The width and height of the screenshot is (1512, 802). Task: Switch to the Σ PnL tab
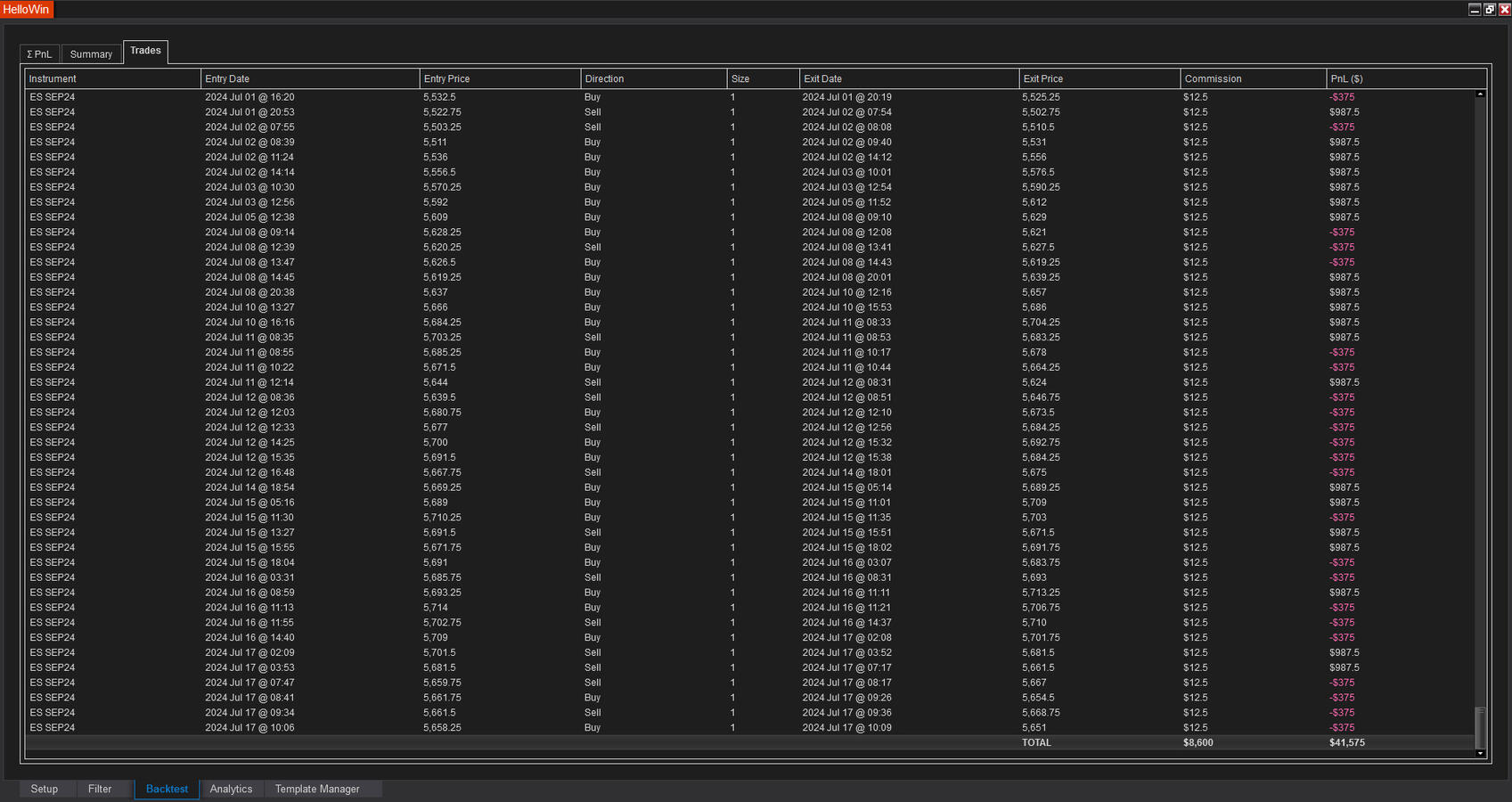point(40,54)
